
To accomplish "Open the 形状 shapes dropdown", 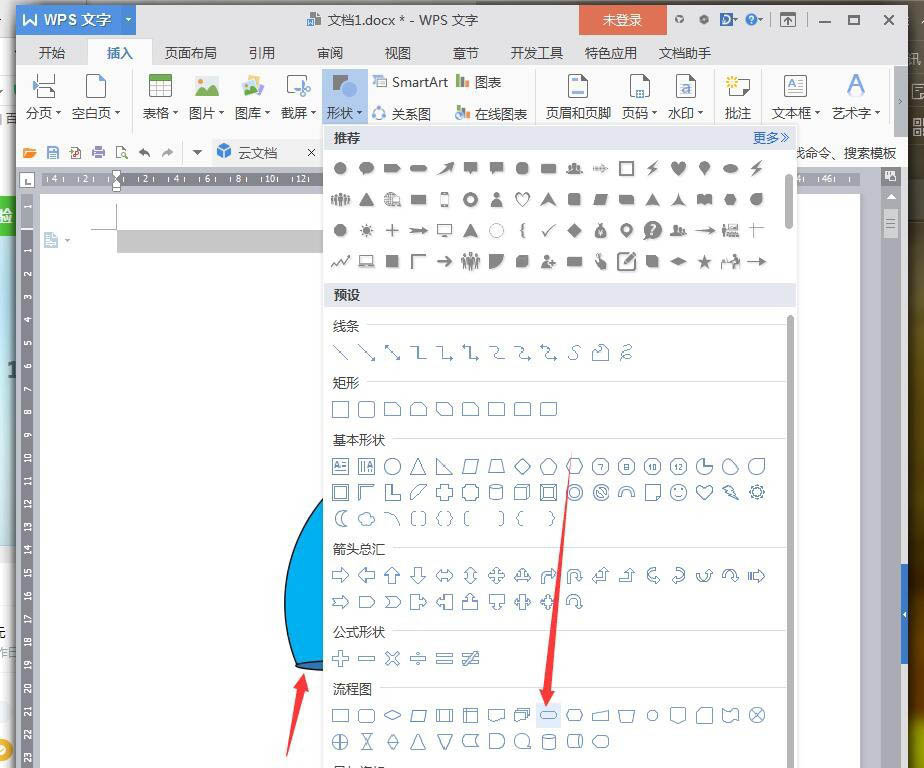I will tap(345, 97).
